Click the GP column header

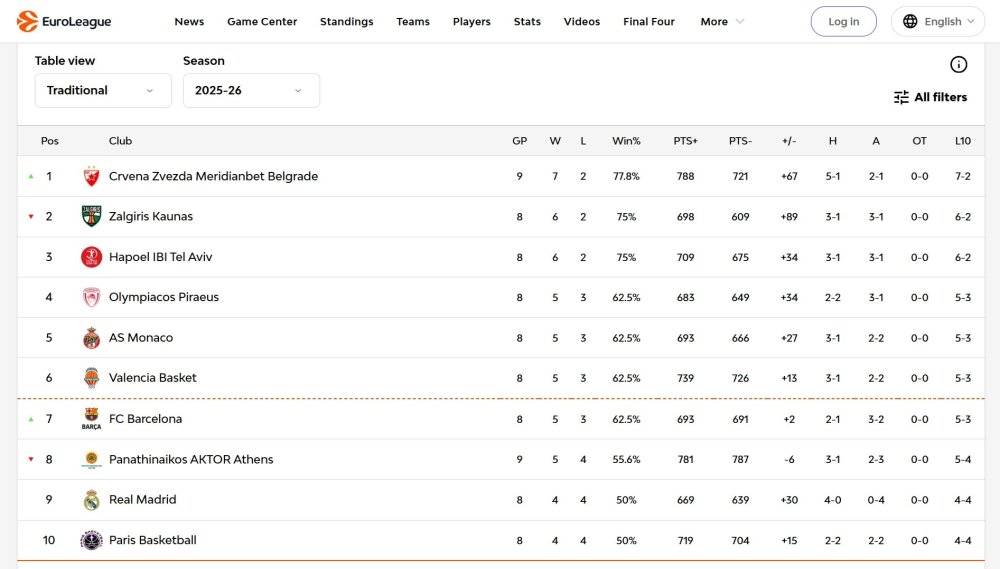pos(519,141)
